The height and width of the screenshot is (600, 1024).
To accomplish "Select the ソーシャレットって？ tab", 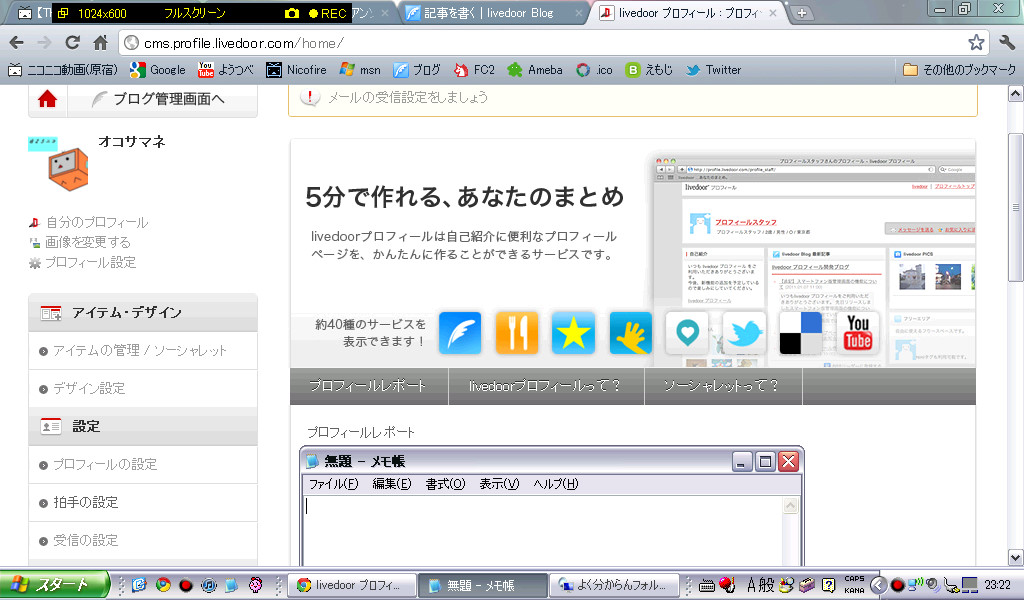I will coord(722,386).
